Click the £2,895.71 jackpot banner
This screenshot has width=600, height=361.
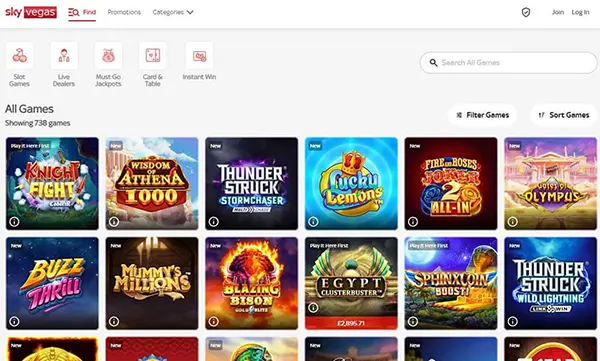coord(351,323)
